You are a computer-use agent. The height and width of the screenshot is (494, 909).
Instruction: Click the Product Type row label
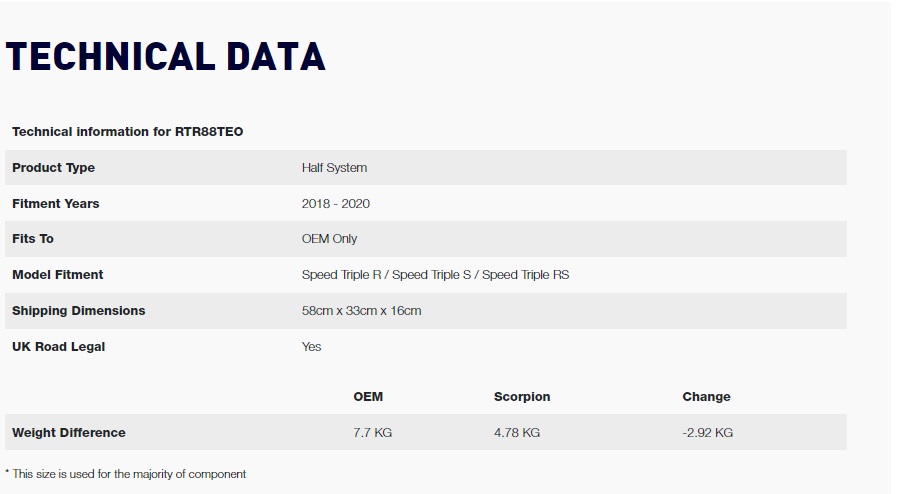53,168
